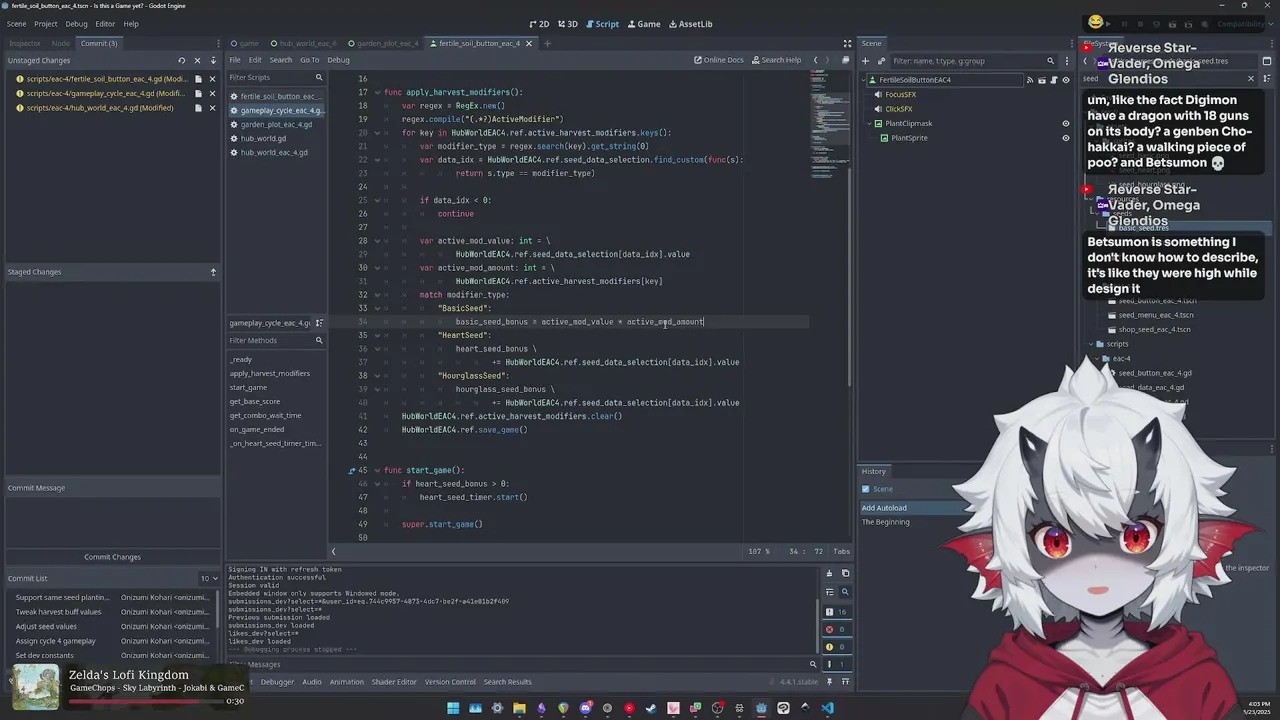Viewport: 1280px width, 720px height.
Task: View diff of fertile_soil_button_eac_4.gd change
Action: coord(198,79)
